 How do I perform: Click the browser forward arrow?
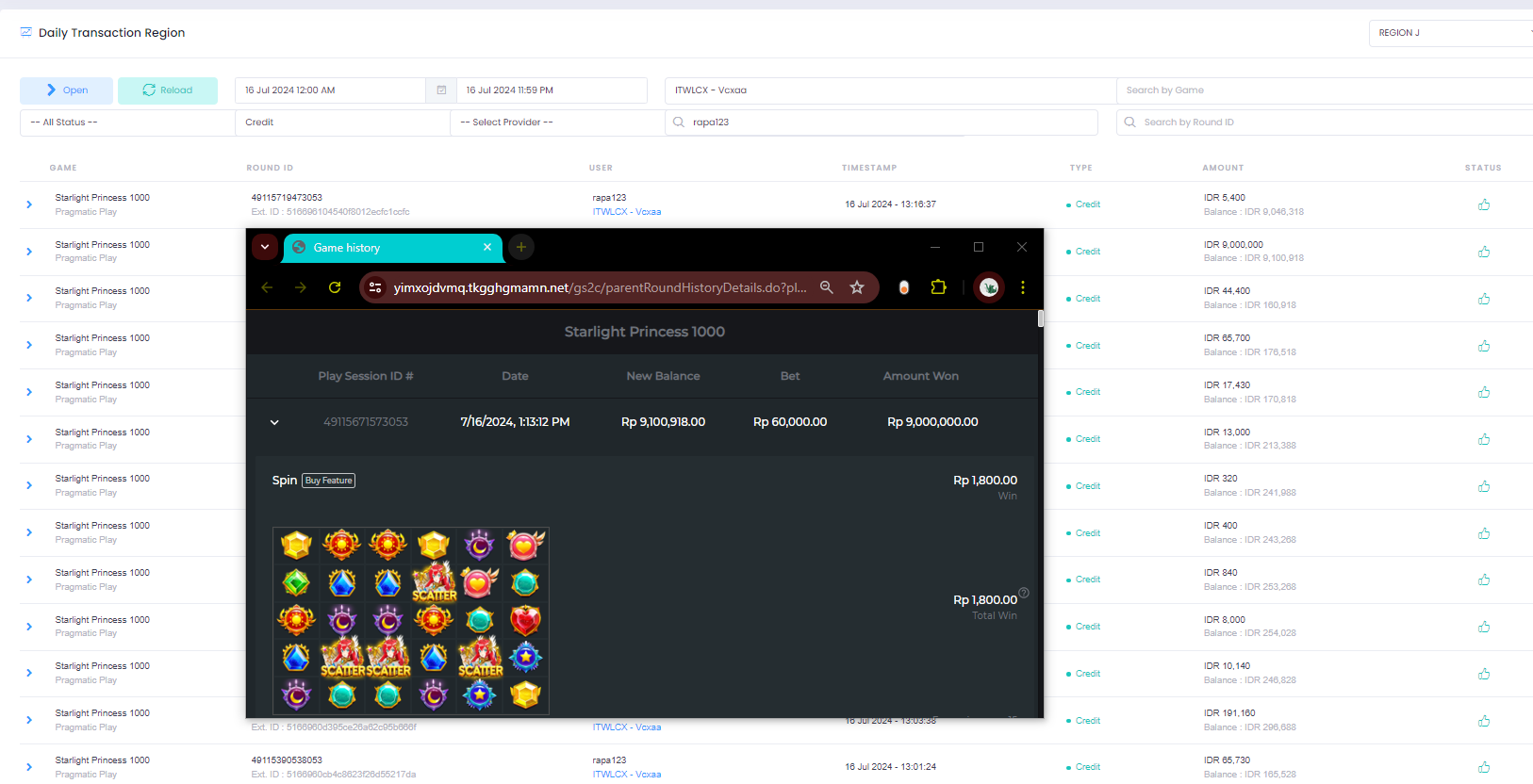(301, 287)
